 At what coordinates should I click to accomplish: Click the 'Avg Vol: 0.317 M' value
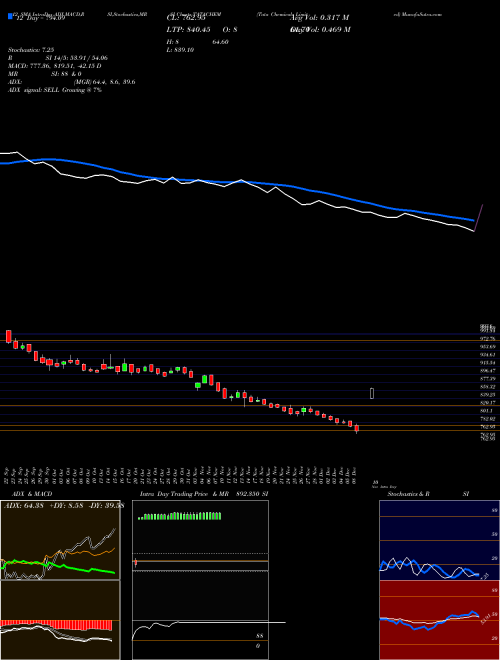coord(319,18)
